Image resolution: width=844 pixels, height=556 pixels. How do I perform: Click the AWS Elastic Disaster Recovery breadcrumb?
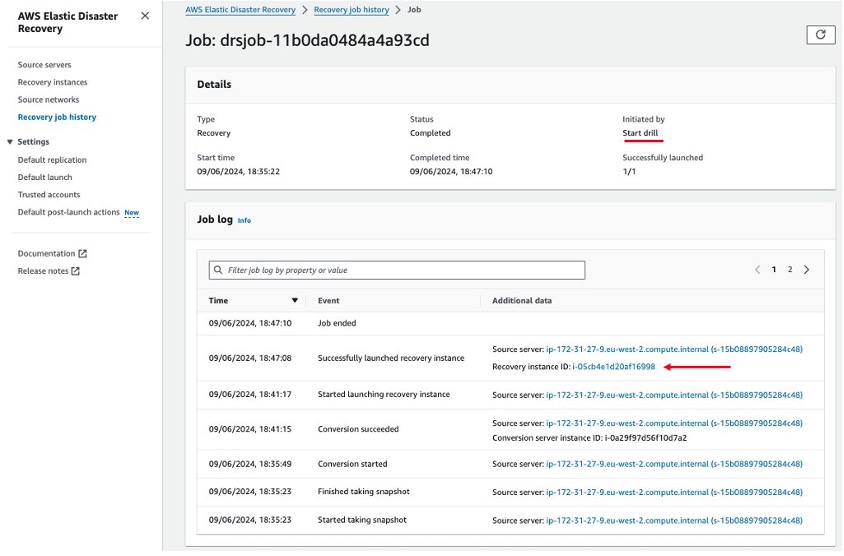(240, 10)
